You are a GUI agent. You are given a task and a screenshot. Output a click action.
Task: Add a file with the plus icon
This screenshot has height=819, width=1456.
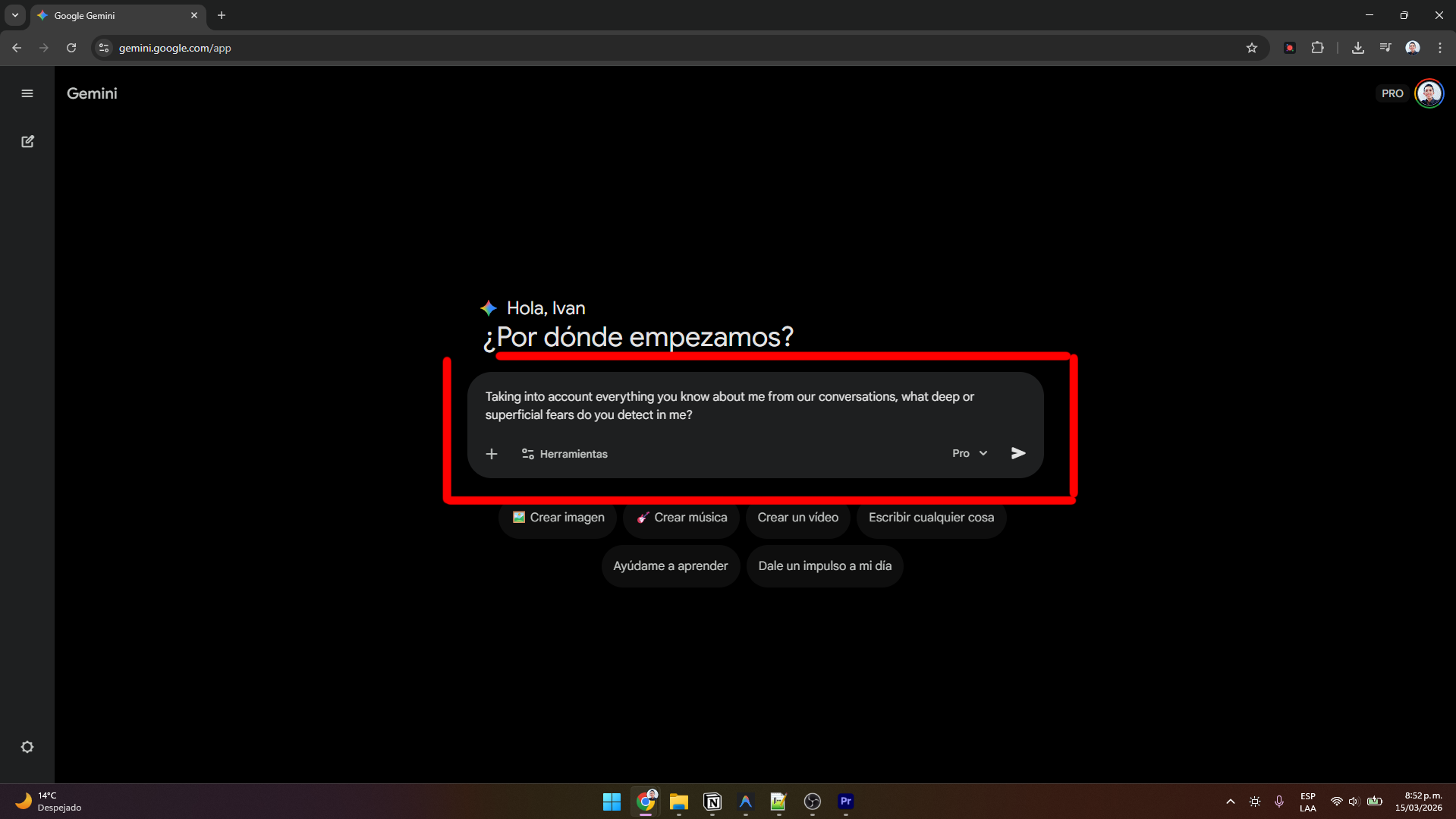click(x=492, y=454)
